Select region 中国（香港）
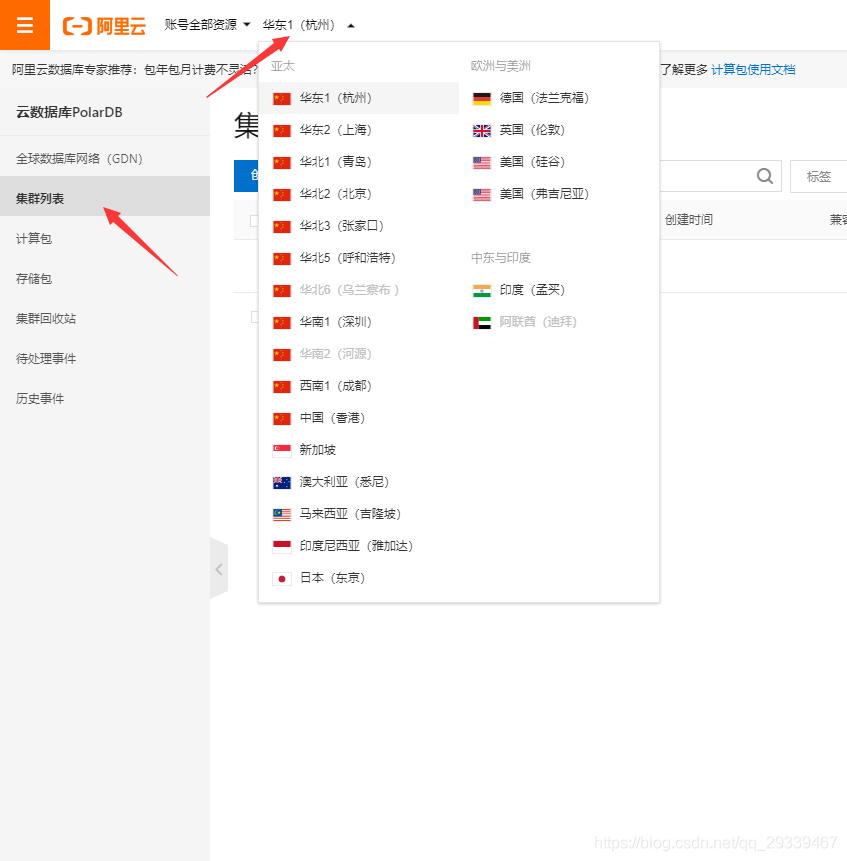This screenshot has width=847, height=861. [x=359, y=418]
